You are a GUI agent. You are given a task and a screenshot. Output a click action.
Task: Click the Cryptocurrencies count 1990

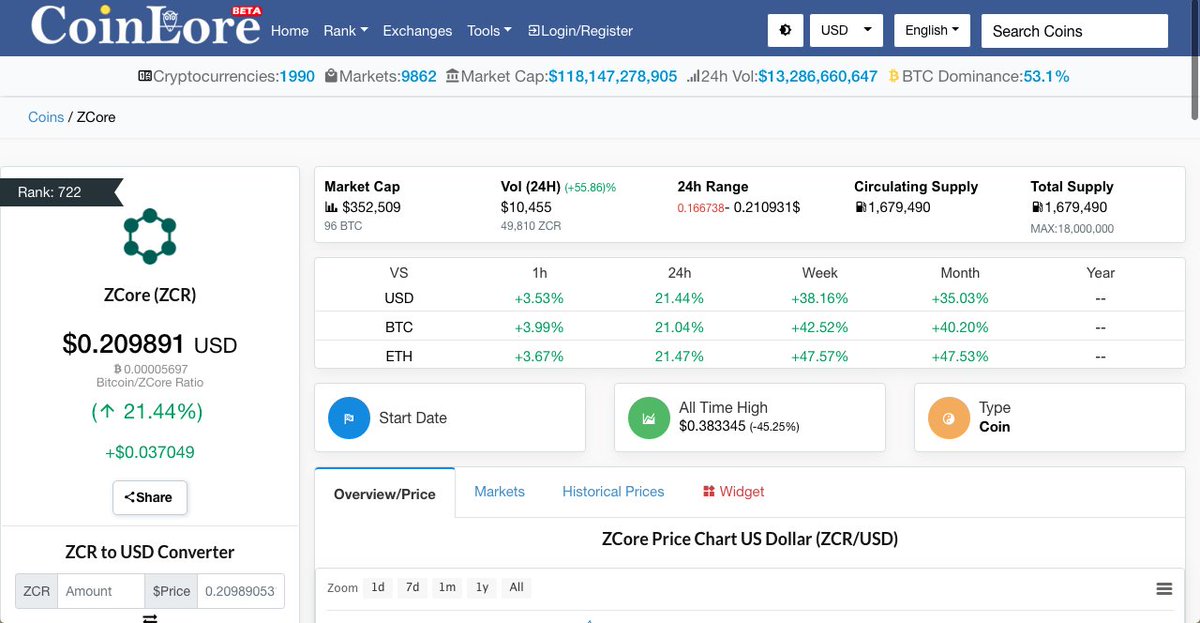(297, 76)
